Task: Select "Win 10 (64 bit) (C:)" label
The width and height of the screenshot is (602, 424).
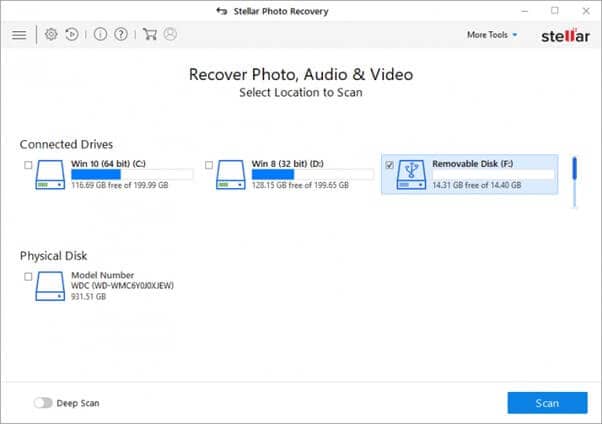Action: coord(108,164)
